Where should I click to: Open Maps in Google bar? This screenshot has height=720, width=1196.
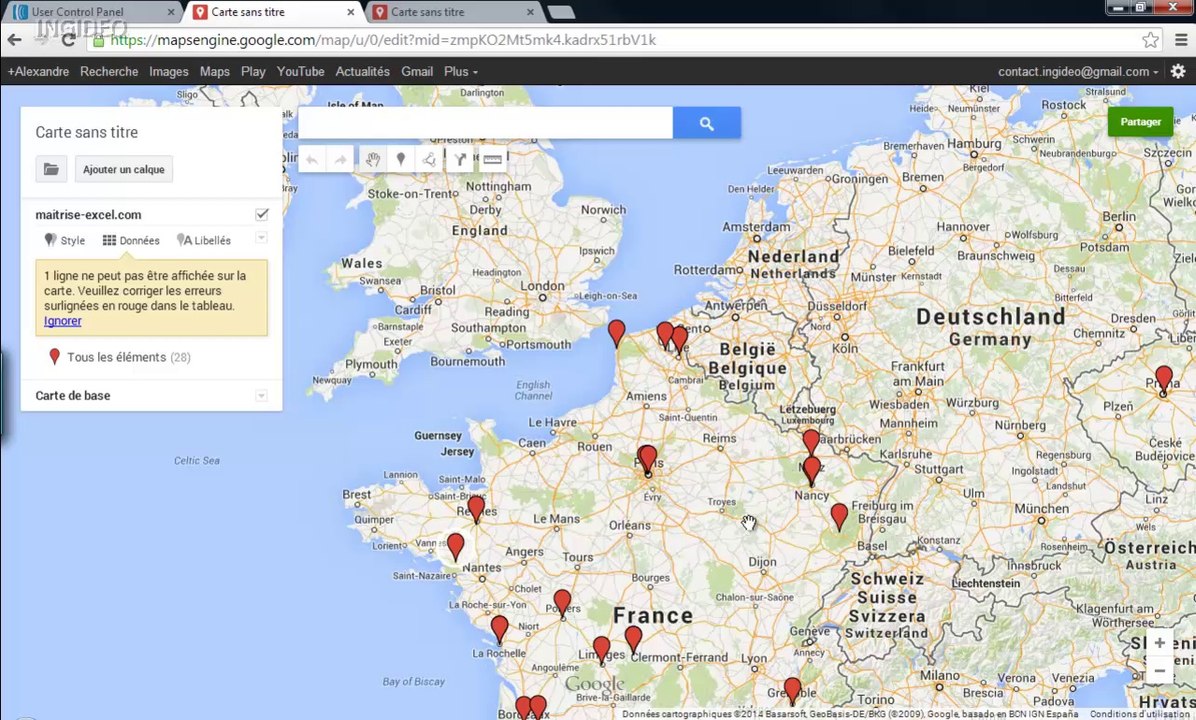click(214, 71)
